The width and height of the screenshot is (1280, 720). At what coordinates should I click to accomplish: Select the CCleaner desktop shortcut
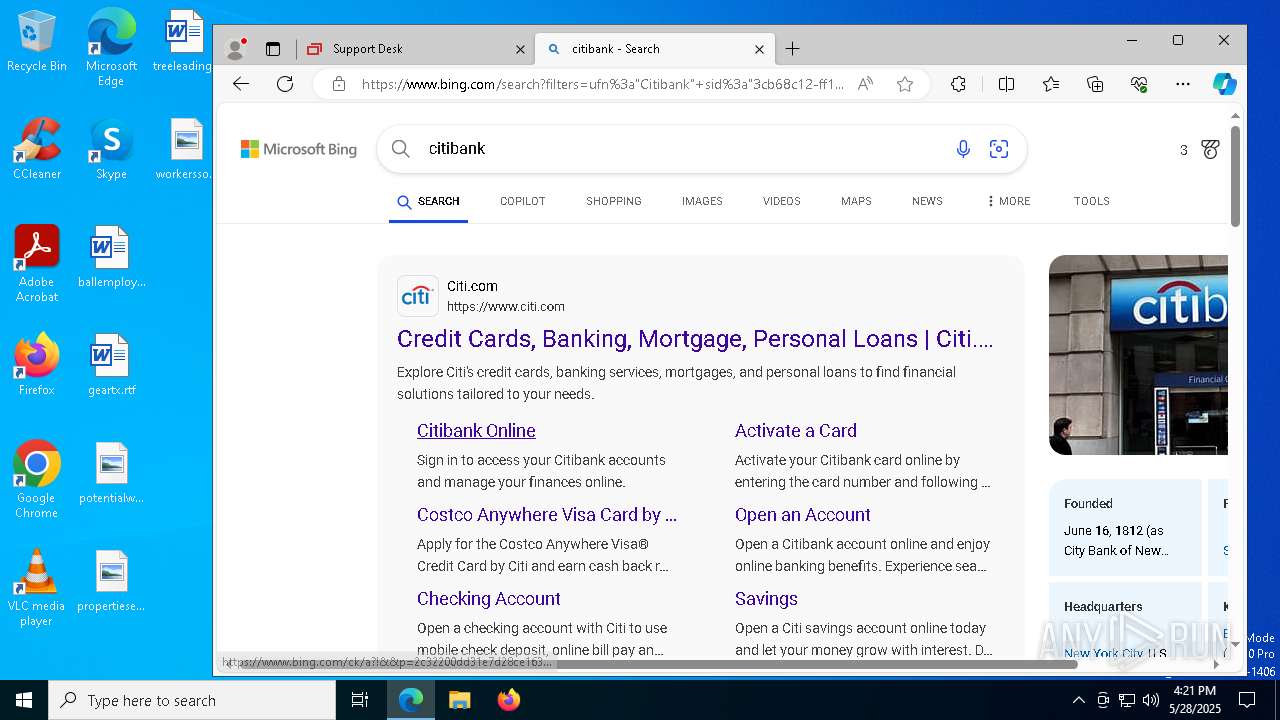(x=37, y=148)
